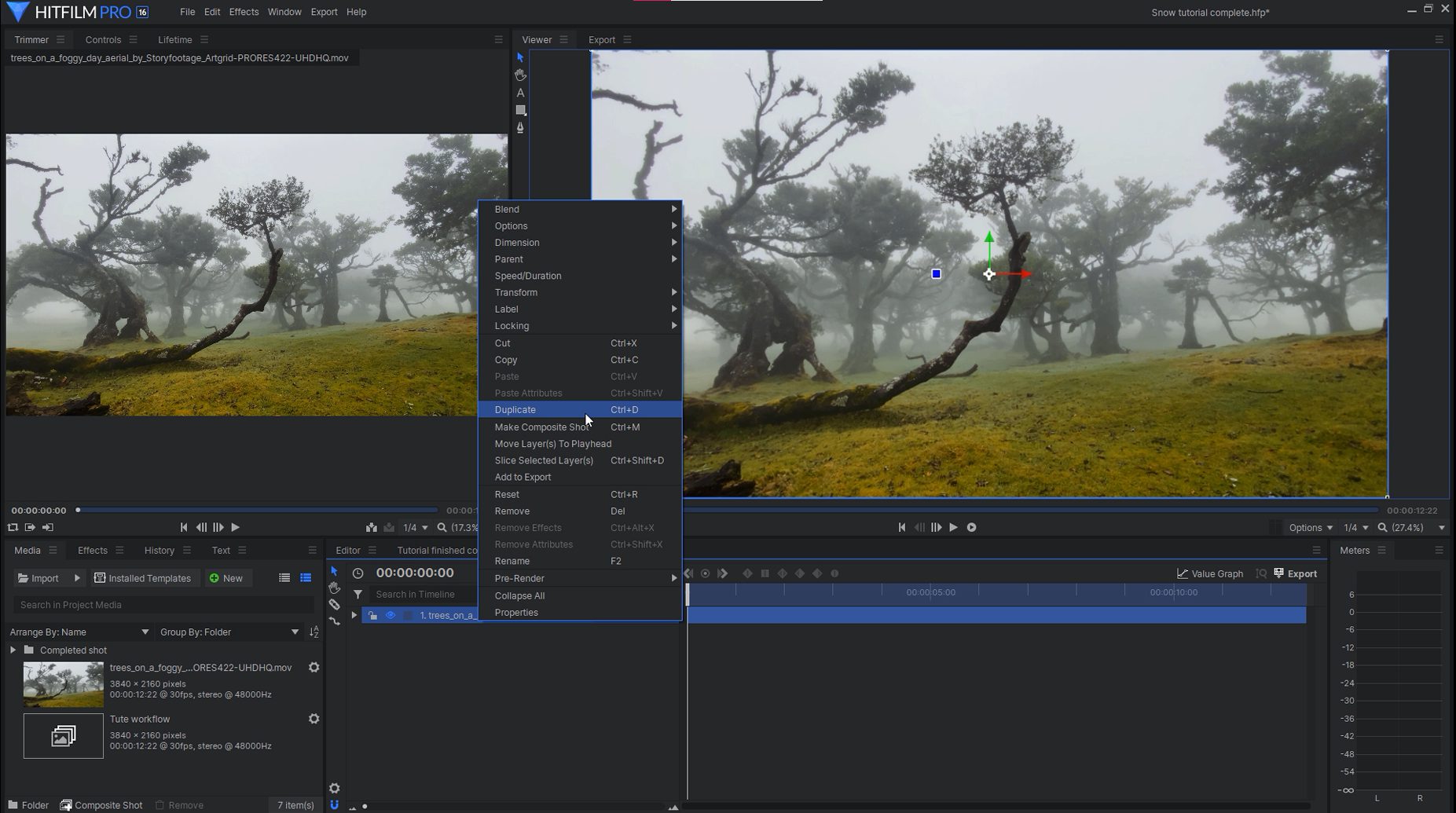Open the Viewer 1/4 resolution dropdown
The height and width of the screenshot is (813, 1456).
(x=1356, y=527)
